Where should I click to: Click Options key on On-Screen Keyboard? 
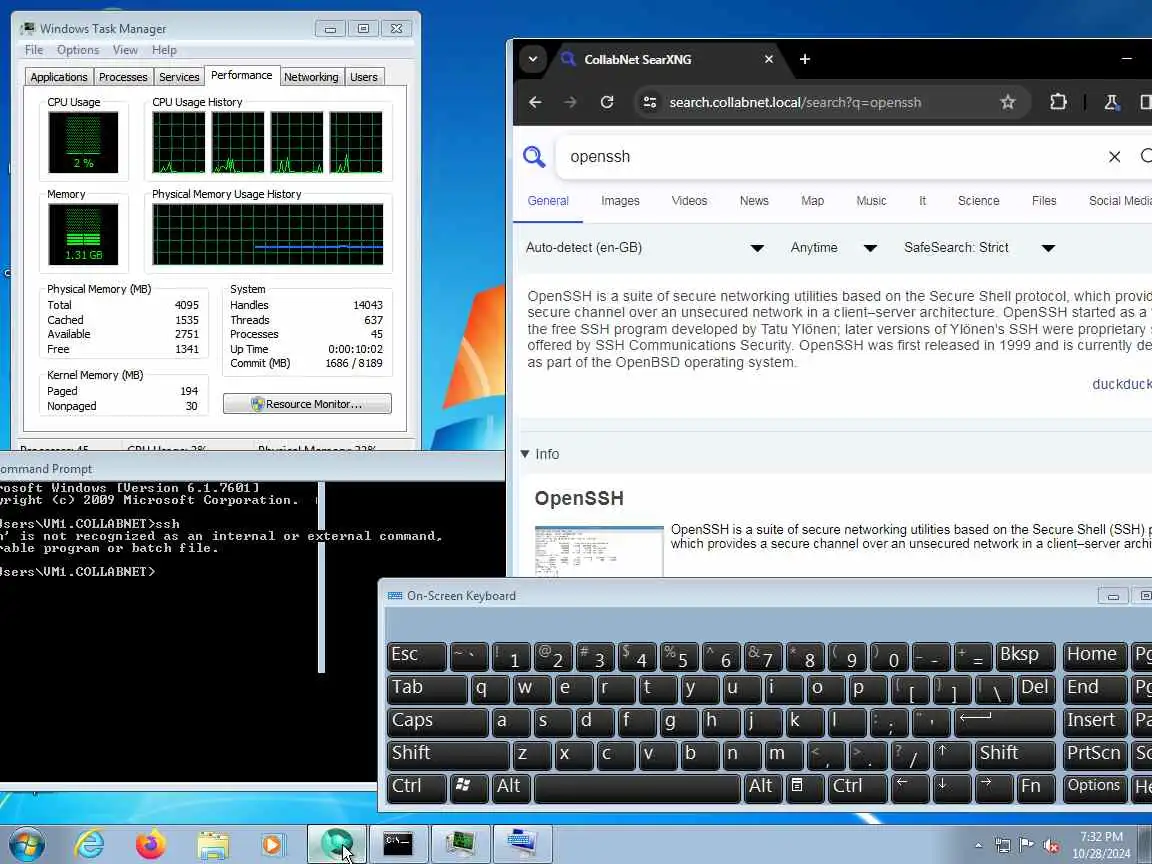[x=1094, y=787]
